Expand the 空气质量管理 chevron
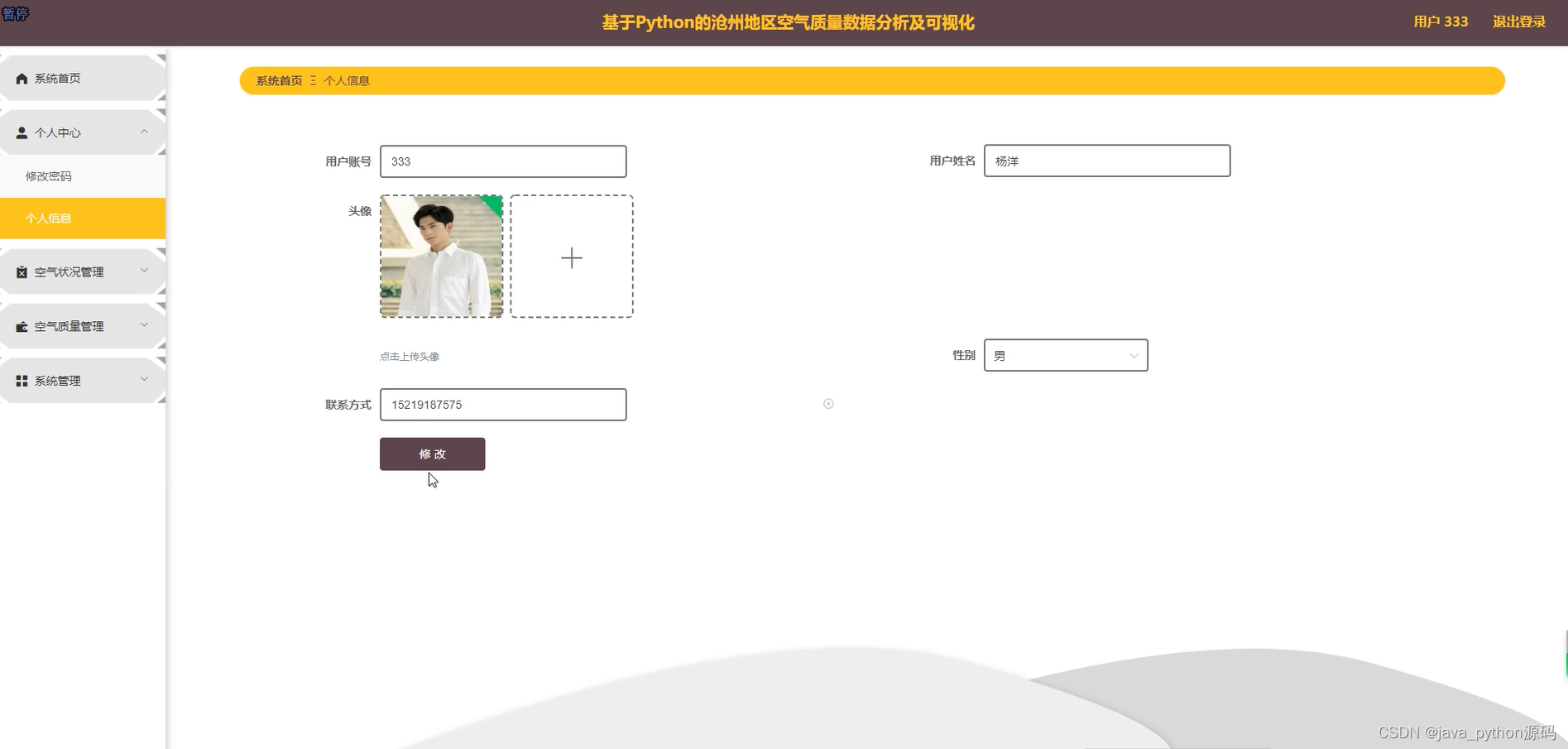1568x749 pixels. click(144, 325)
